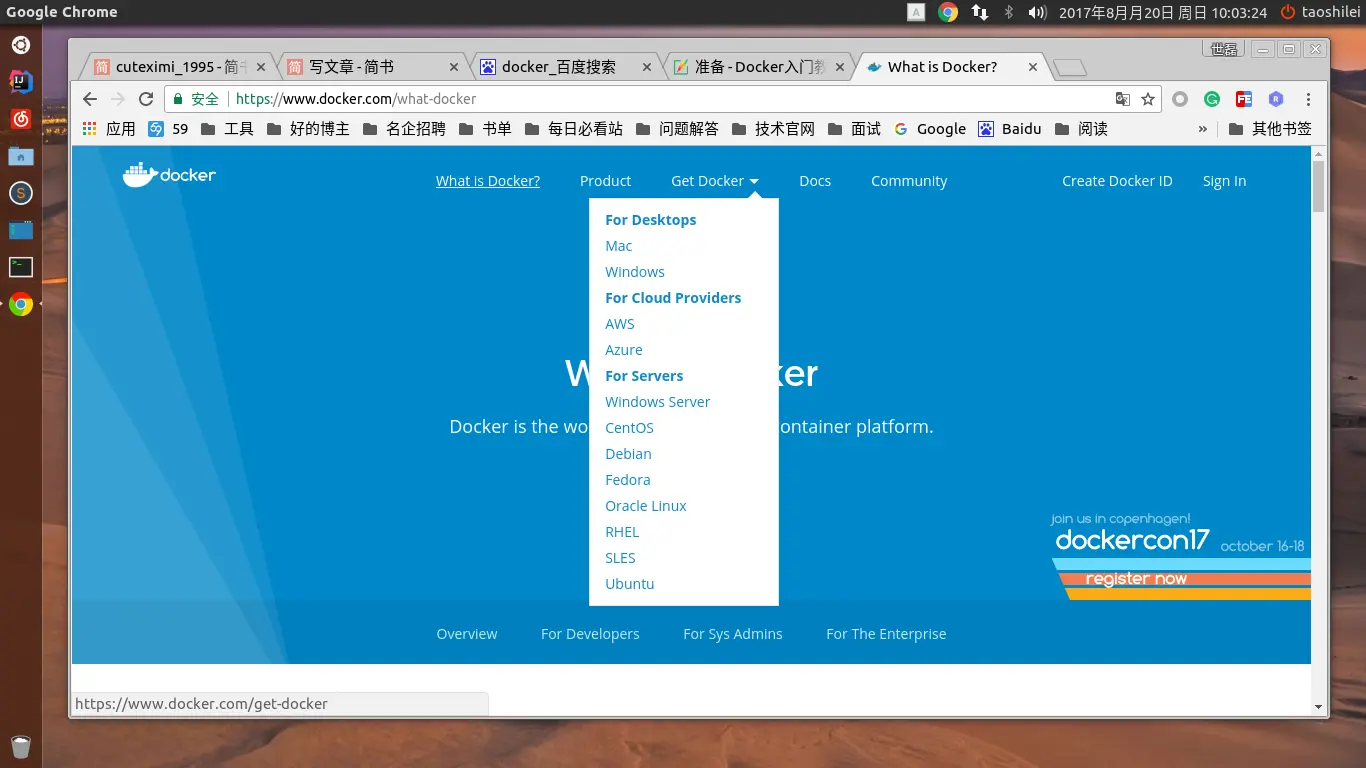
Task: Go back with the browser back arrow
Action: 90,99
